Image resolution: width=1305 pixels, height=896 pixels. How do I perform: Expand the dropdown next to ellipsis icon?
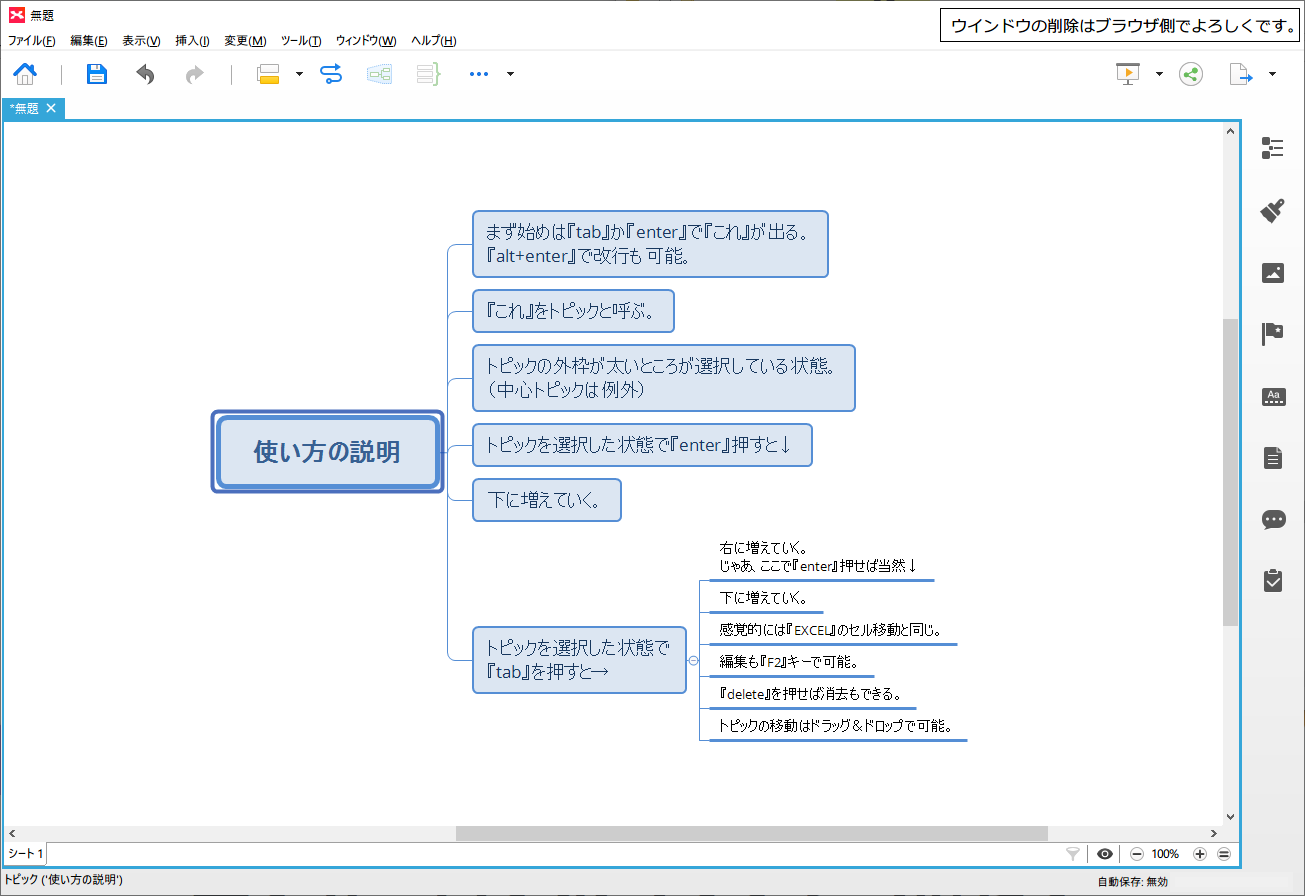[510, 74]
